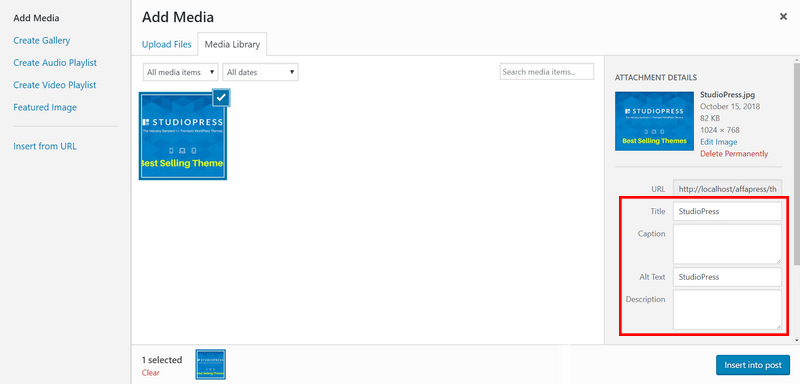Open Insert from URL

click(x=45, y=146)
